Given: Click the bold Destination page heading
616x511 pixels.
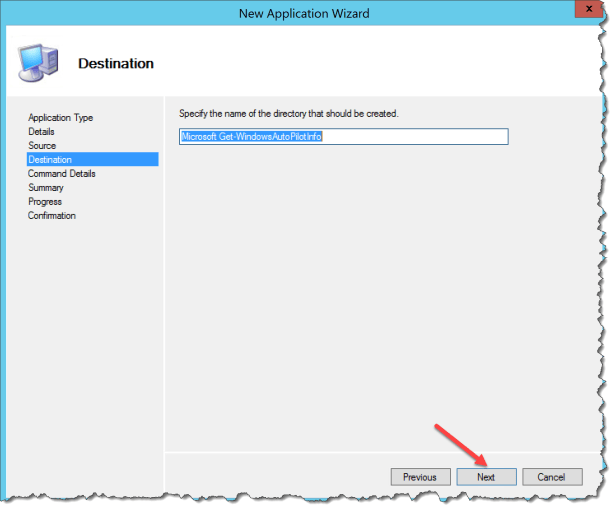Looking at the screenshot, I should point(116,63).
